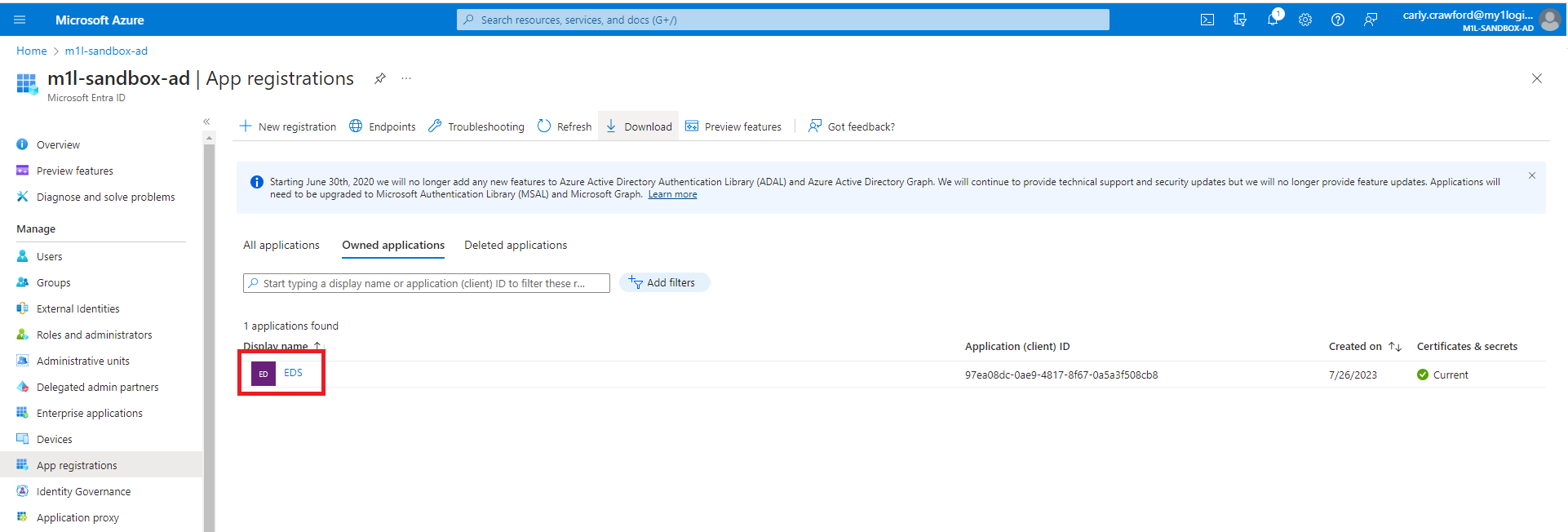Viewport: 1568px width, 532px height.
Task: Open the notifications bell
Action: pyautogui.click(x=1273, y=19)
